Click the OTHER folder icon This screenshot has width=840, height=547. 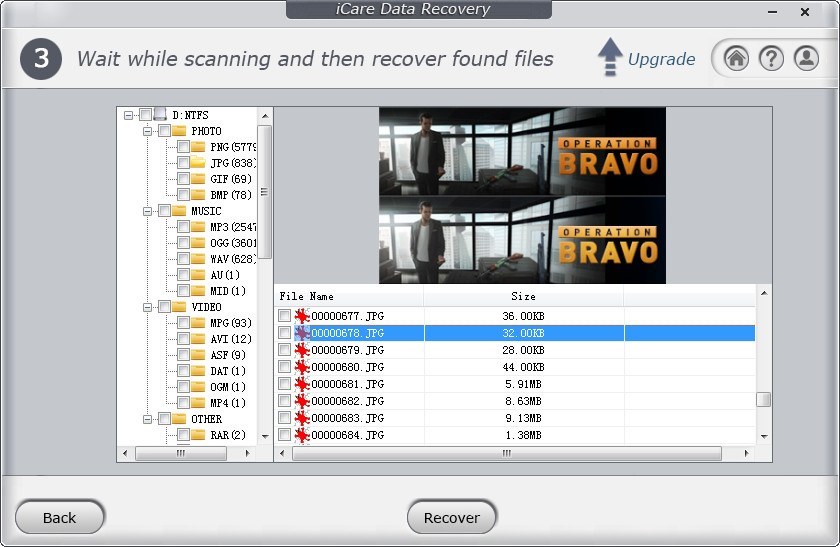click(x=179, y=418)
